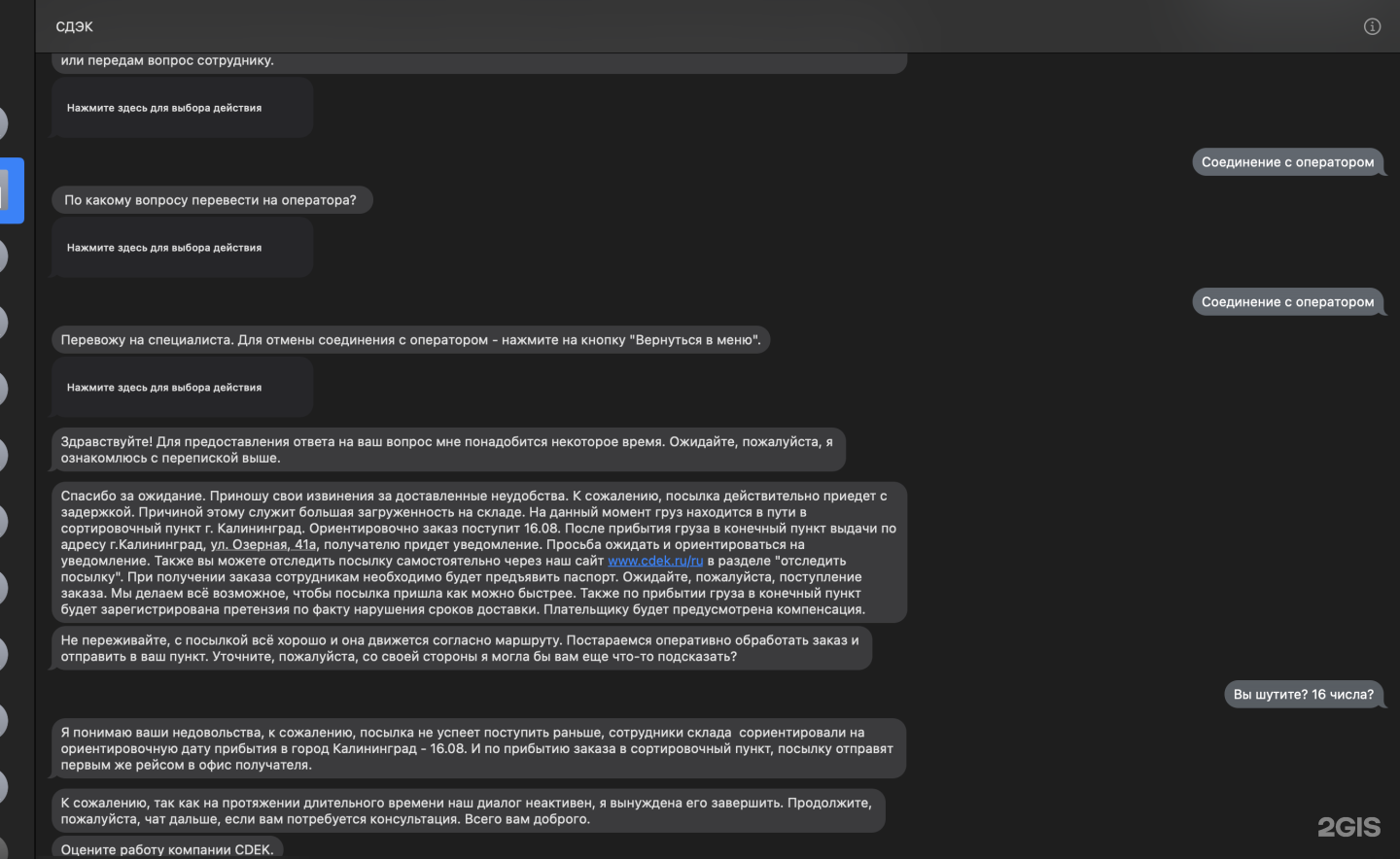Click 'Оцените работу компании CDEK.' message
Viewport: 1400px width, 859px height.
click(167, 848)
